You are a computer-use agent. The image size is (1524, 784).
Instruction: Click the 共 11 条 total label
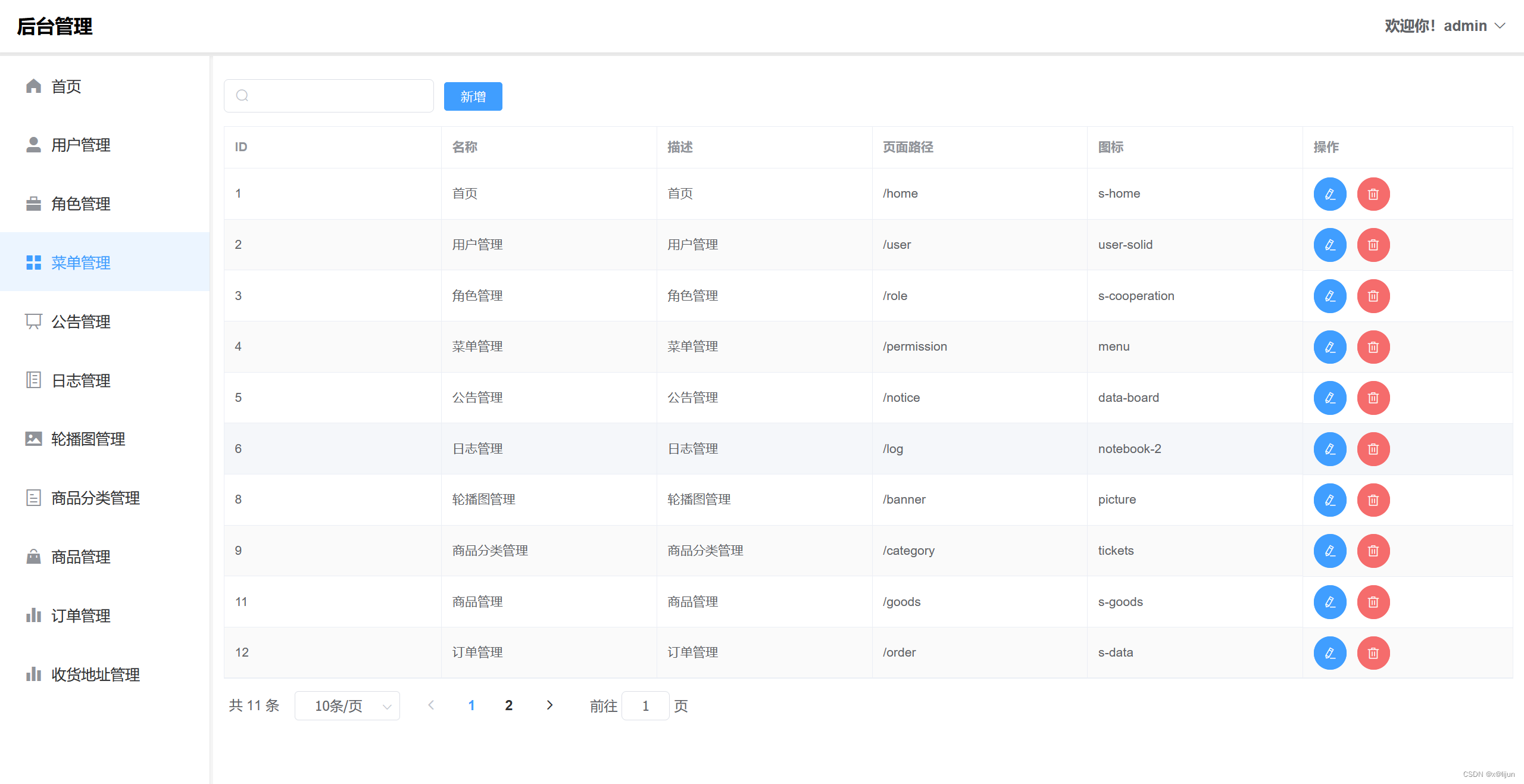tap(254, 705)
